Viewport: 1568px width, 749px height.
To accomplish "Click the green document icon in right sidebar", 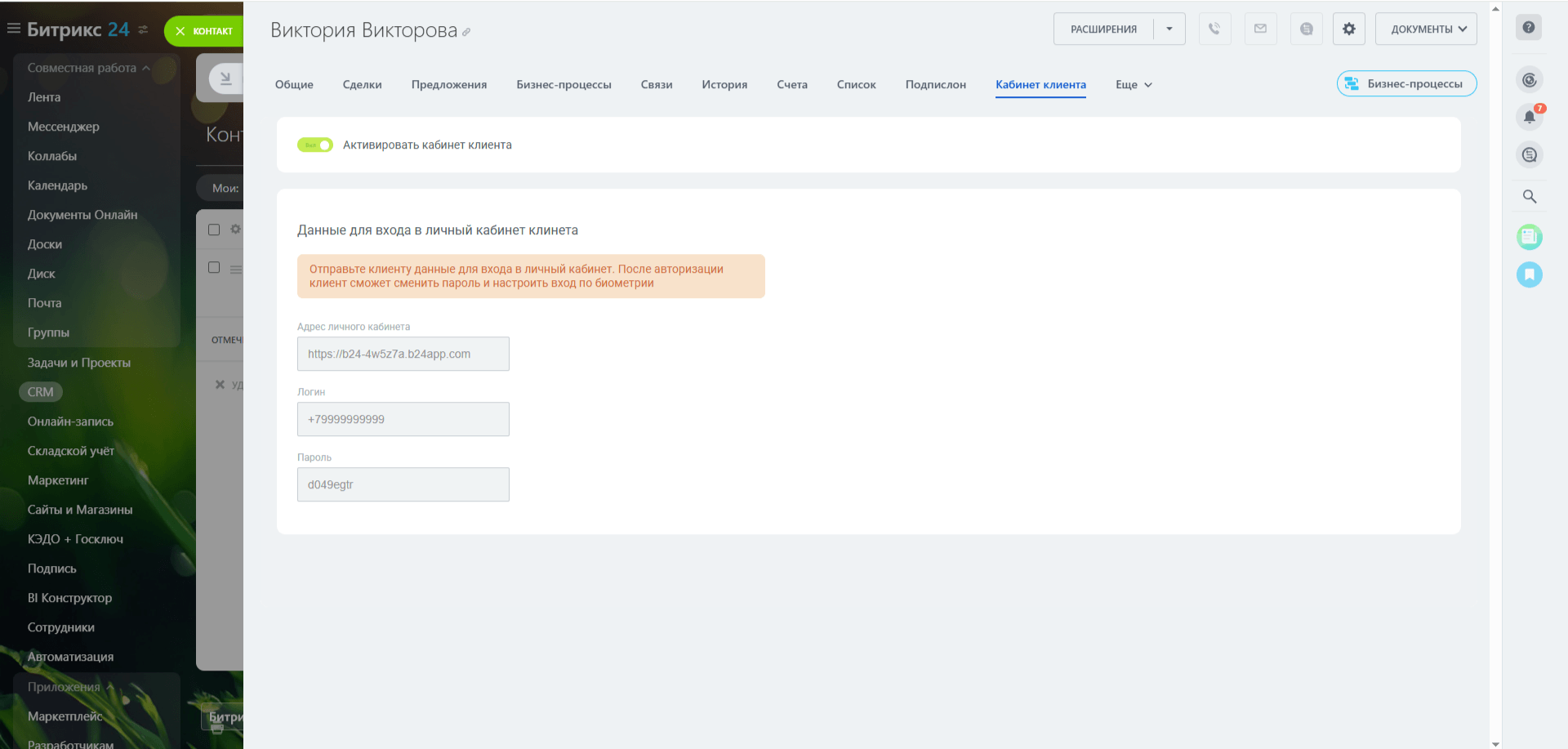I will point(1530,237).
